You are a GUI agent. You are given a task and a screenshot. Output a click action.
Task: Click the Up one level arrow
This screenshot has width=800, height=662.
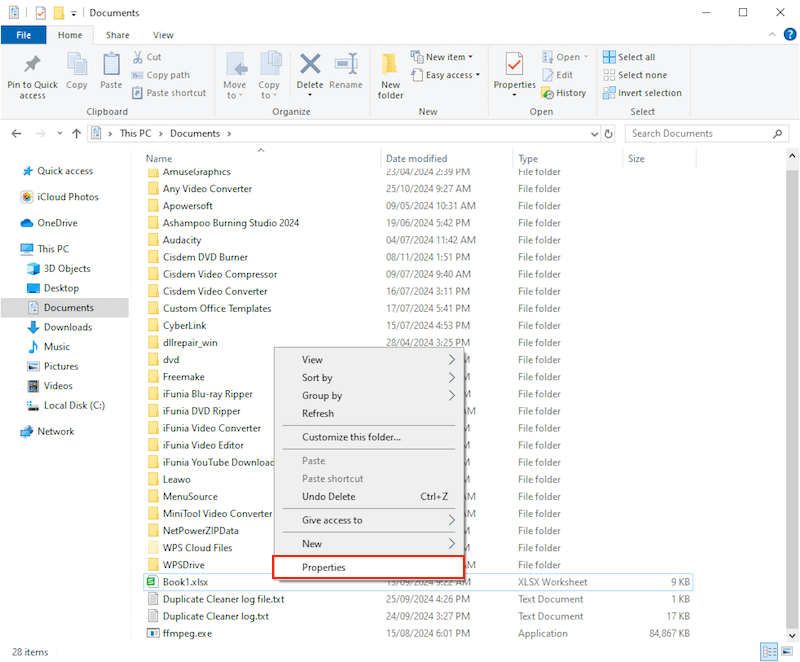[77, 134]
